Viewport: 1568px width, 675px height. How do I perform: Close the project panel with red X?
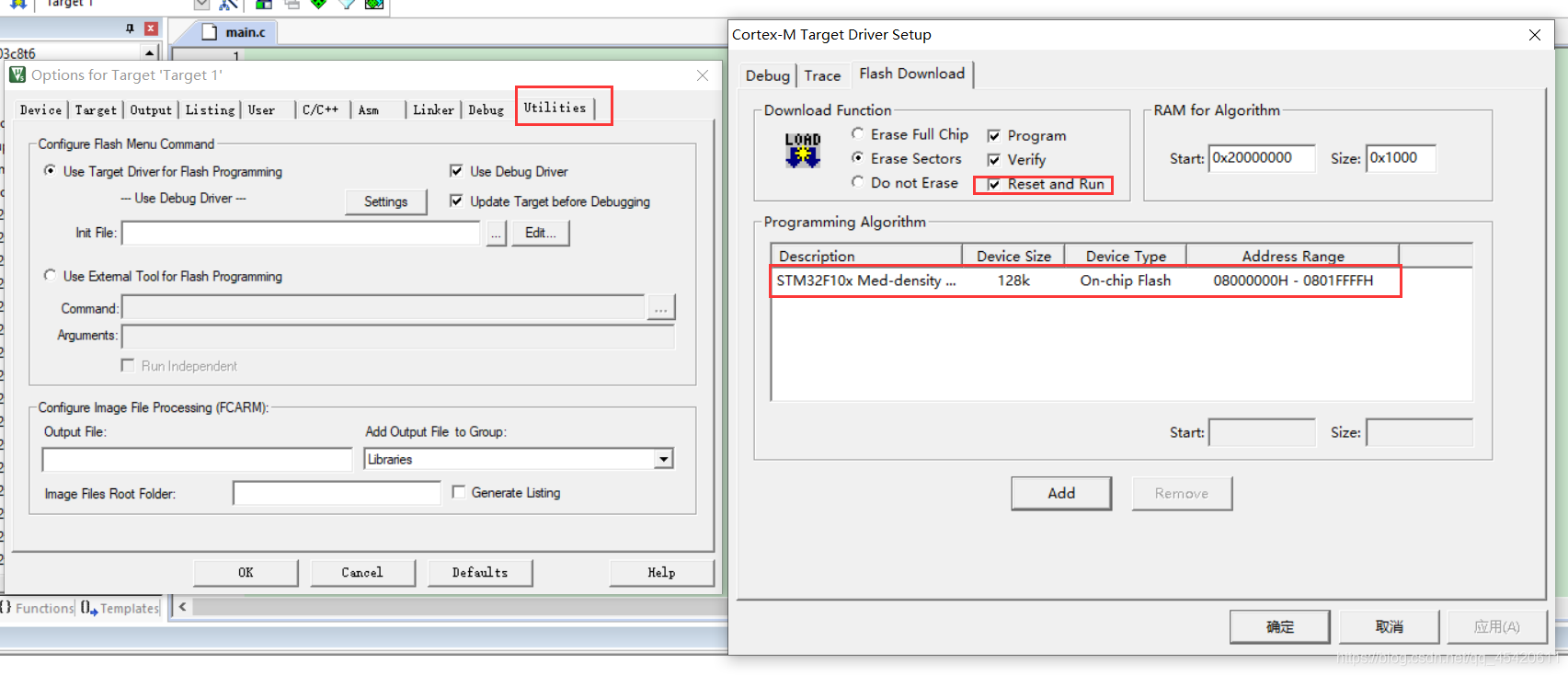click(151, 29)
